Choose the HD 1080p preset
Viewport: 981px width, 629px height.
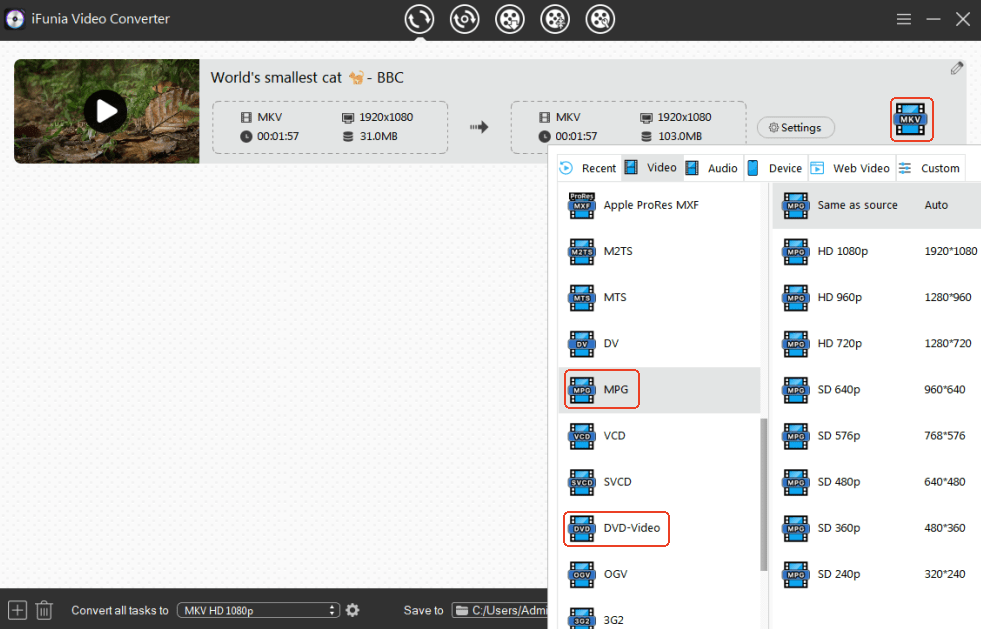click(842, 251)
